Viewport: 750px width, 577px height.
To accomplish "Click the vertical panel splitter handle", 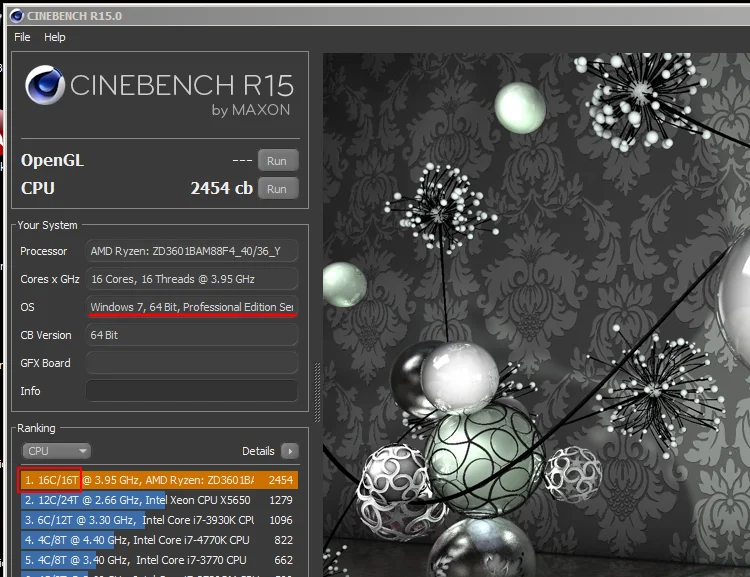I will tap(317, 392).
